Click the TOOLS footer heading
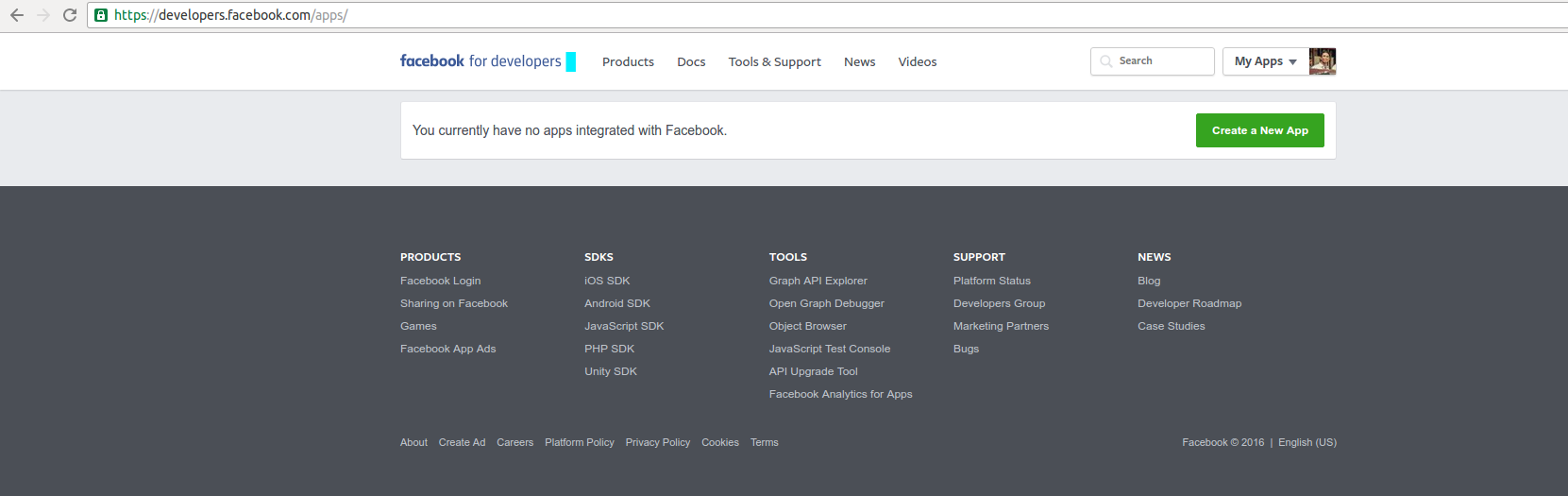This screenshot has height=496, width=1568. (787, 257)
